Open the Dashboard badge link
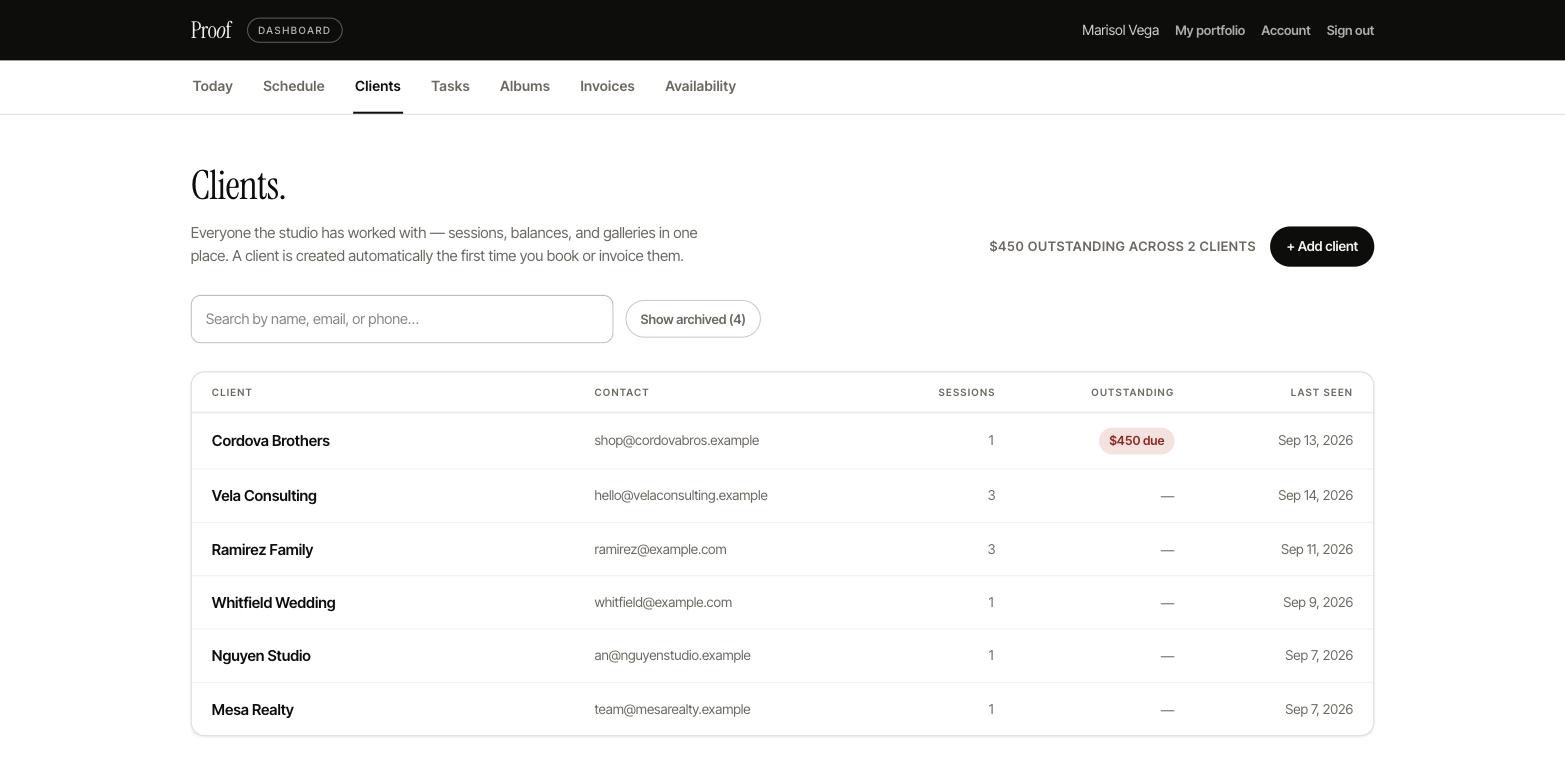The width and height of the screenshot is (1565, 784). (x=295, y=30)
